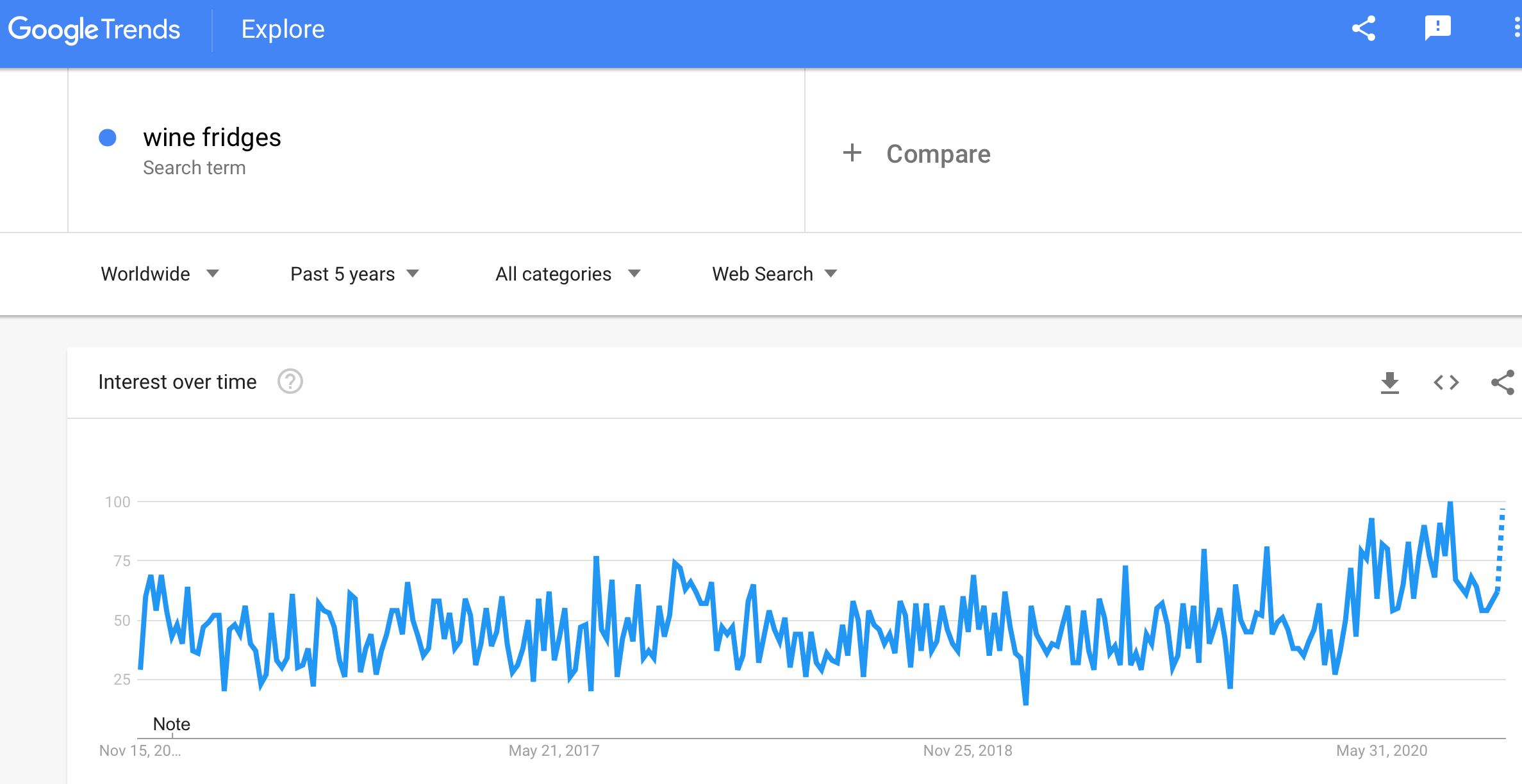This screenshot has width=1522, height=784.
Task: Expand the Worldwide region dropdown
Action: [x=160, y=274]
